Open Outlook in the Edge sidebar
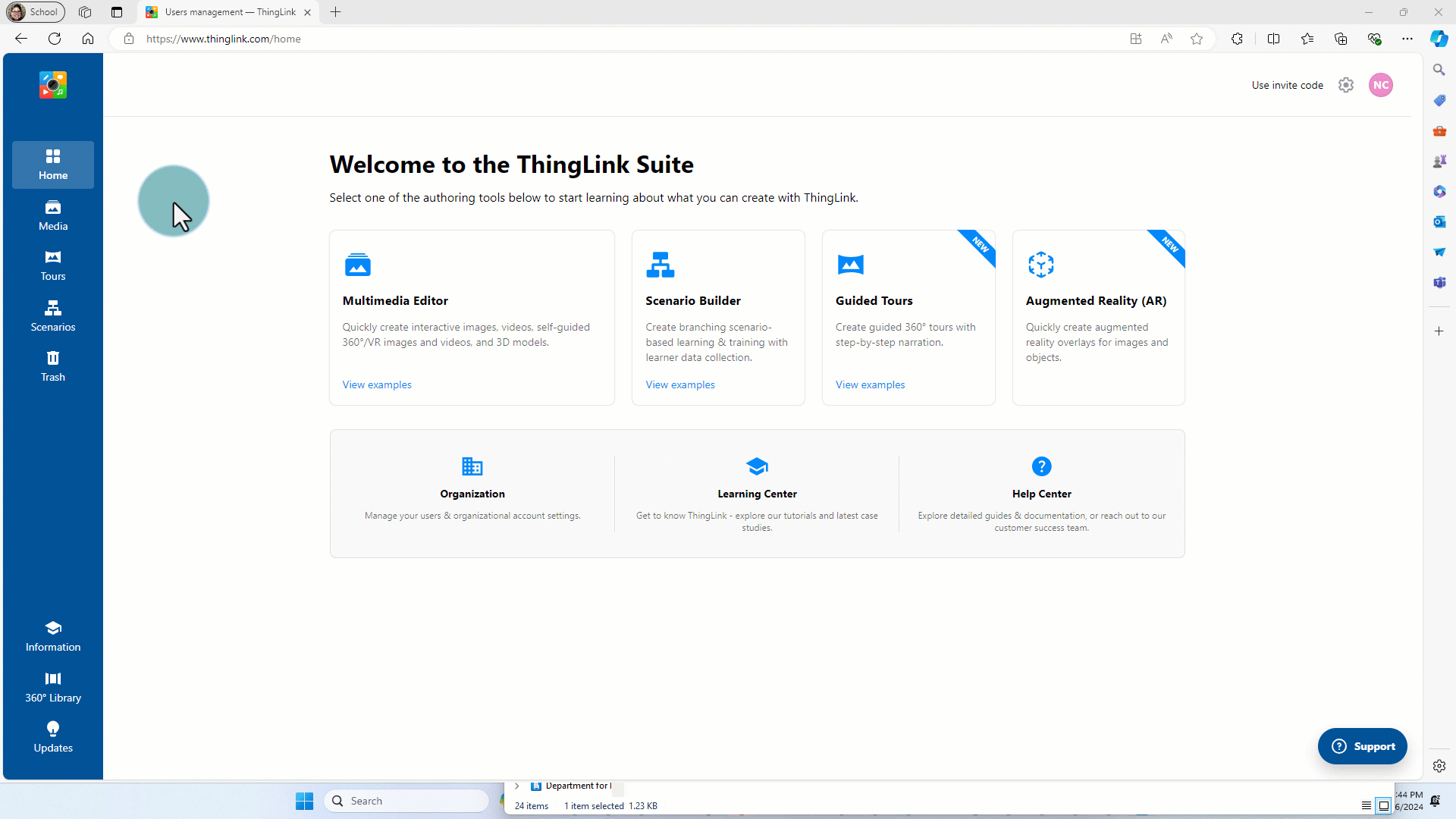Screen dimensions: 1456x819 click(x=1439, y=221)
